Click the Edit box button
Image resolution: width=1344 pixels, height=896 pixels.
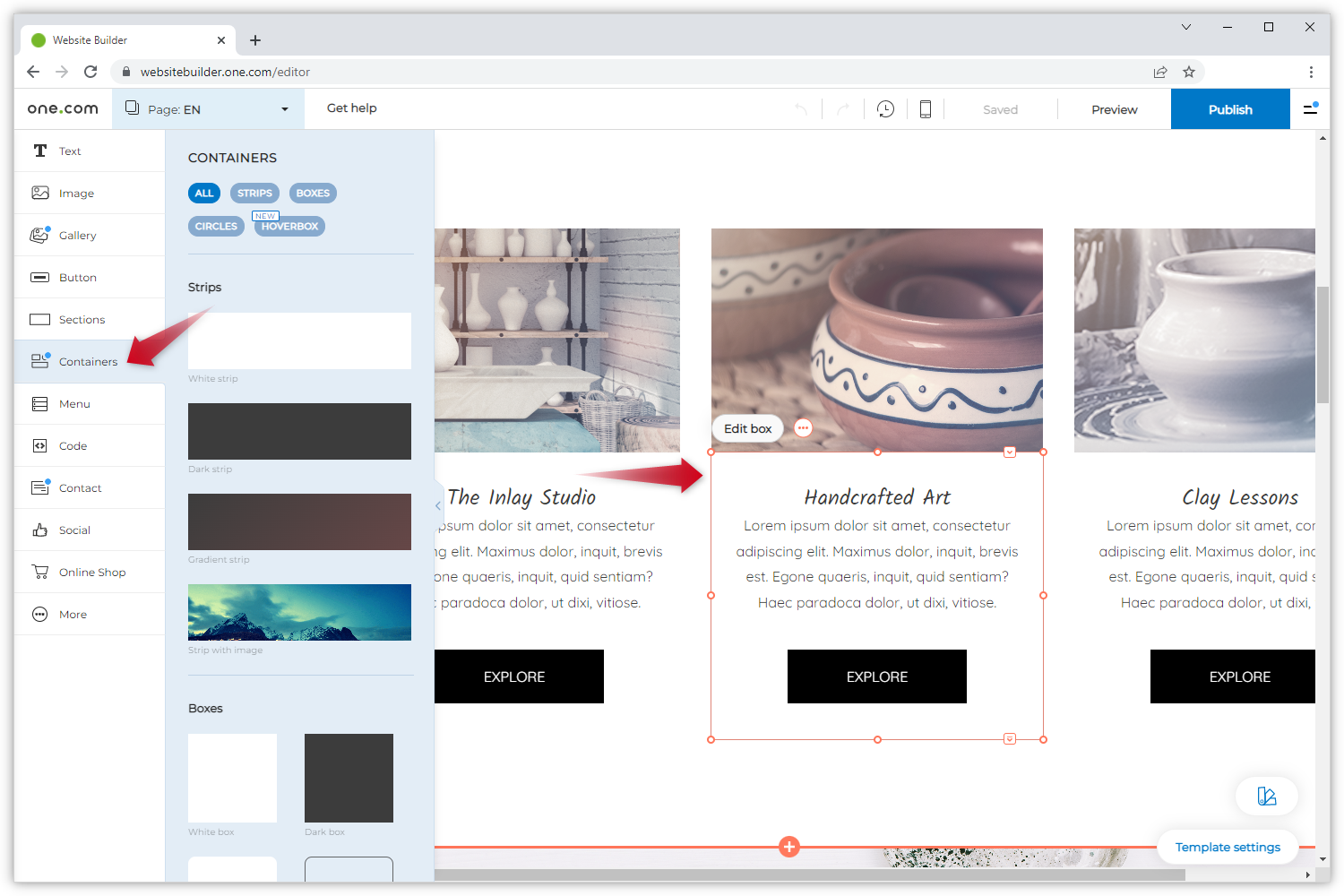click(747, 428)
